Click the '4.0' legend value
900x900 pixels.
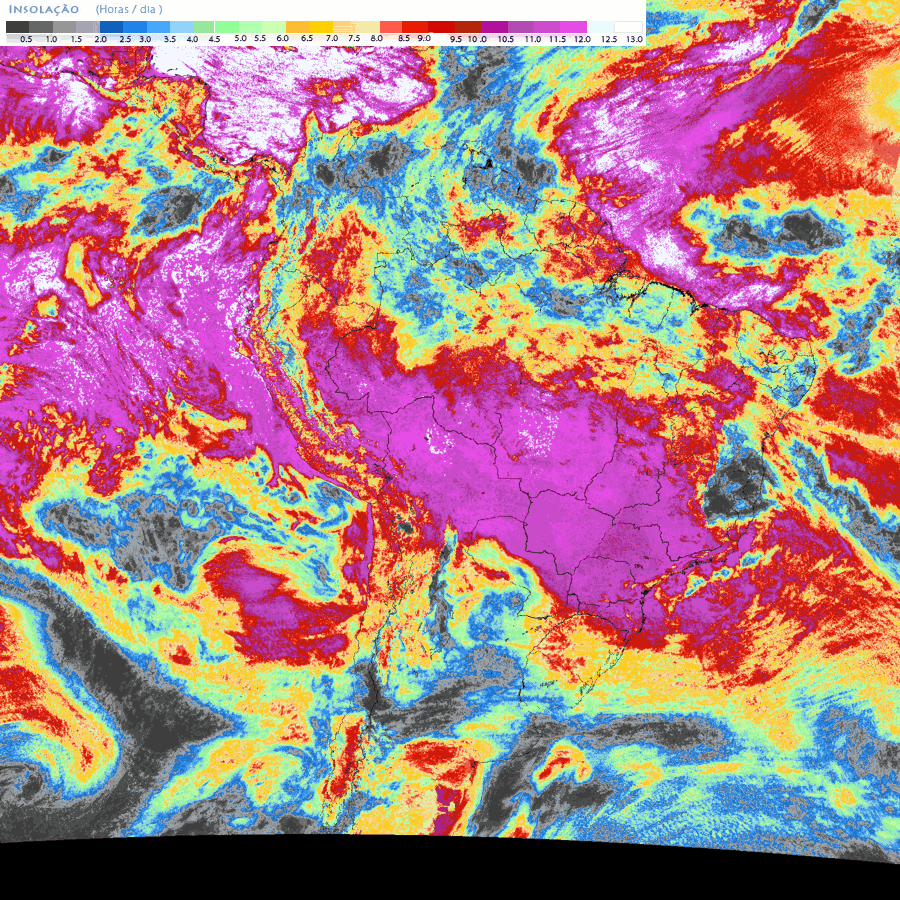[x=192, y=39]
